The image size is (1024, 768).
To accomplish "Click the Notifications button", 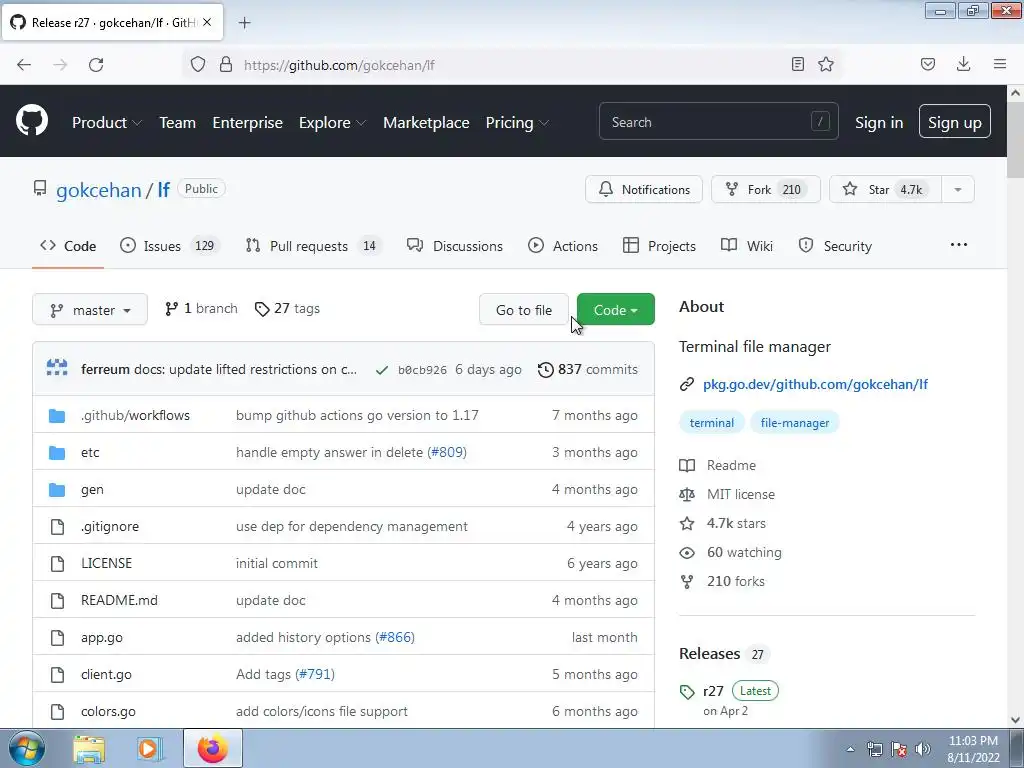I will [644, 189].
